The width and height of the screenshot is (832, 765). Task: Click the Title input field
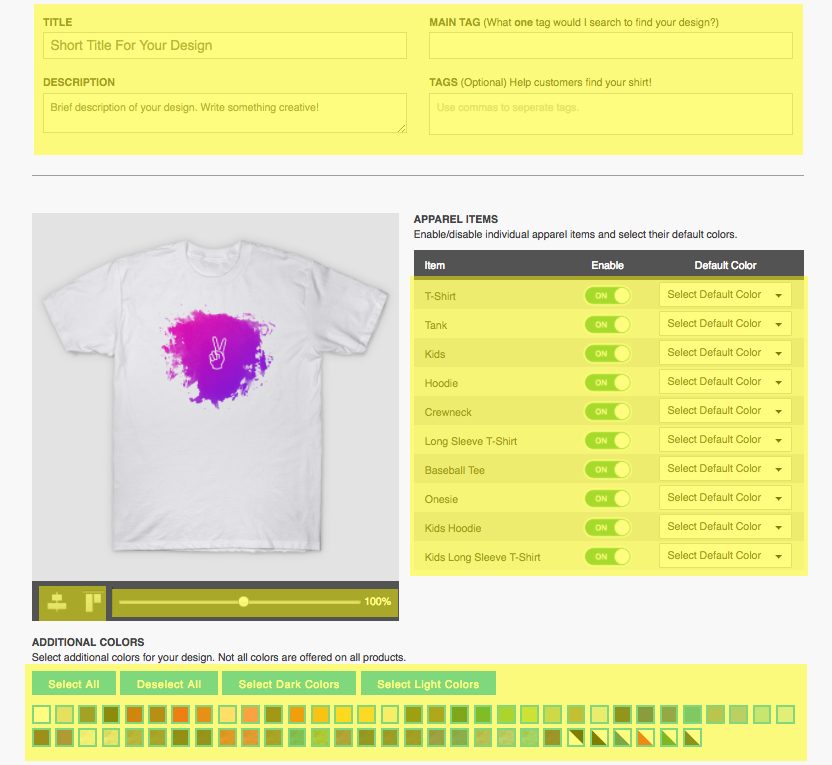(x=224, y=45)
